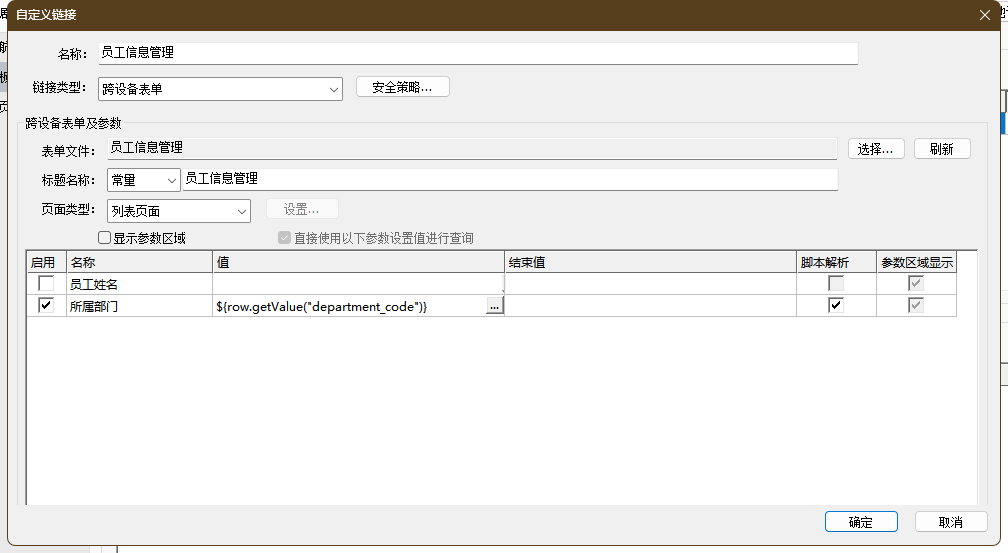Click the 值 column header
This screenshot has width=1008, height=553.
[x=358, y=262]
